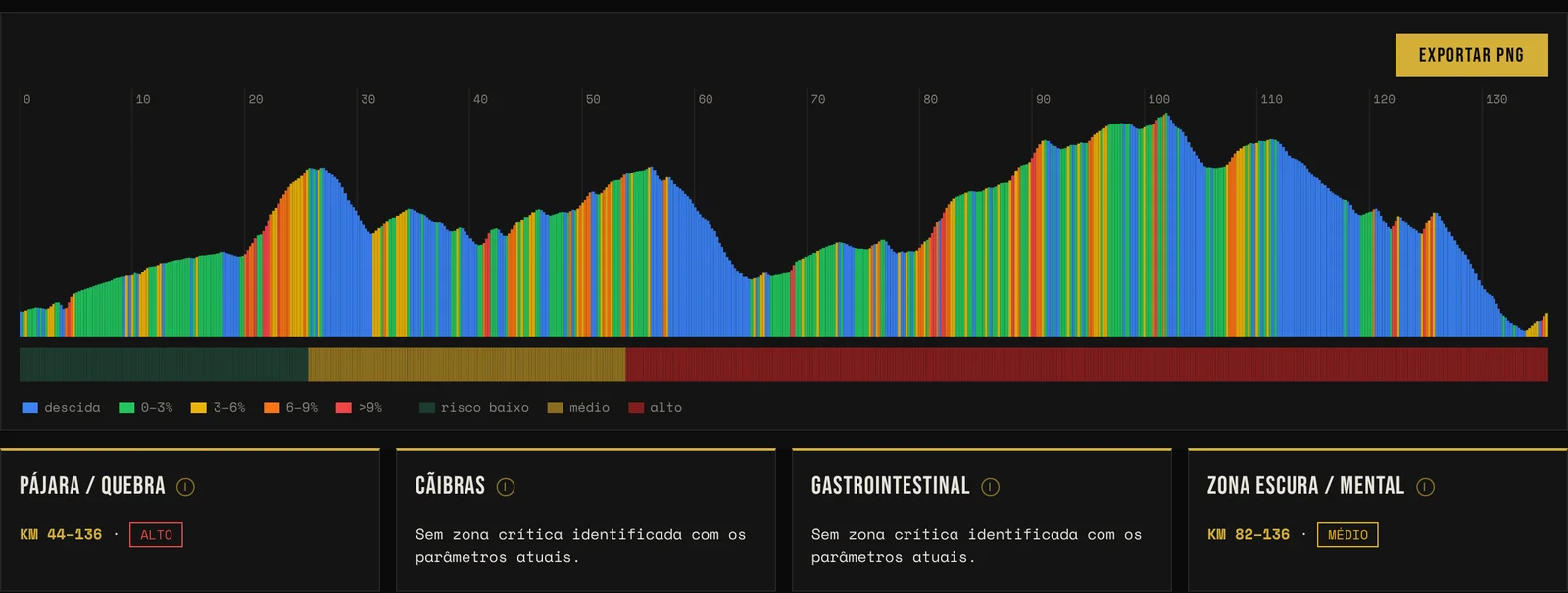The height and width of the screenshot is (593, 1568).
Task: Select the risco baixo legend swatch
Action: click(x=427, y=408)
